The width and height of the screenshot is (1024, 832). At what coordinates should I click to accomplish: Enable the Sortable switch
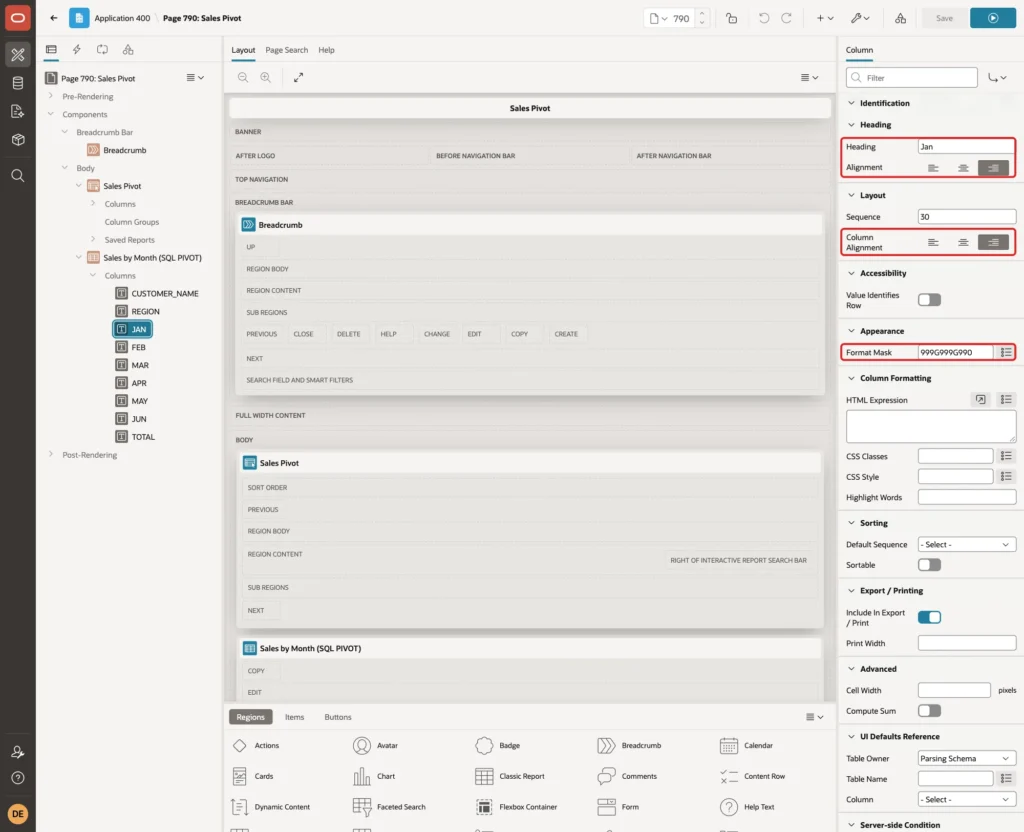click(x=929, y=565)
